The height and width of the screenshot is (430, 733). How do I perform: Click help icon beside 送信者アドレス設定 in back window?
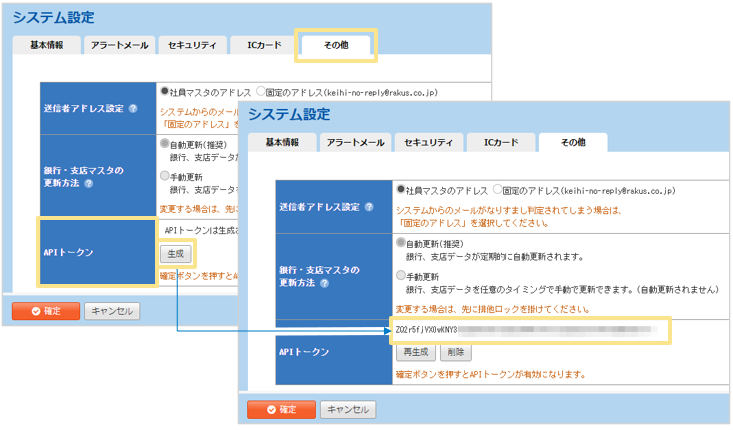(x=133, y=108)
